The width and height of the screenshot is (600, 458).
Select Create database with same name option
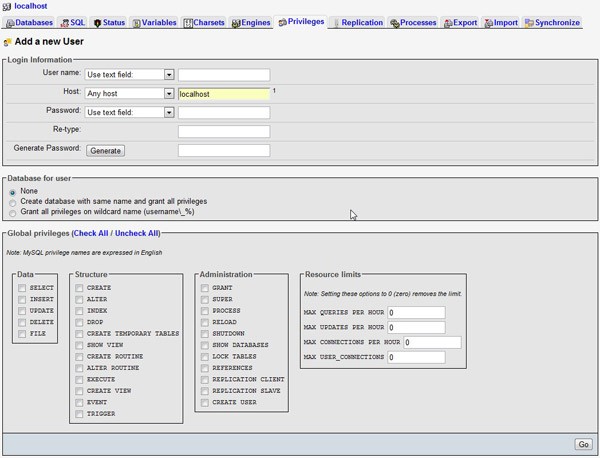coord(13,203)
